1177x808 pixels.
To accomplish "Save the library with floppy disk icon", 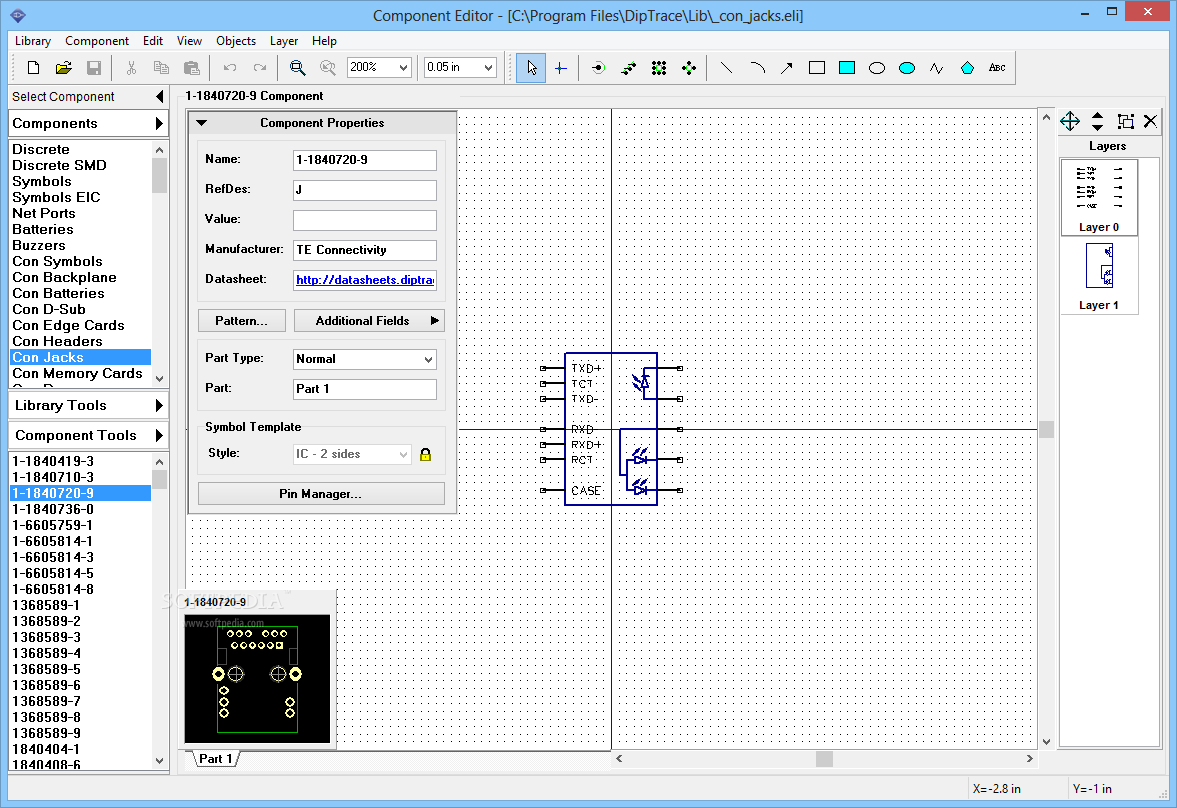I will (x=94, y=68).
